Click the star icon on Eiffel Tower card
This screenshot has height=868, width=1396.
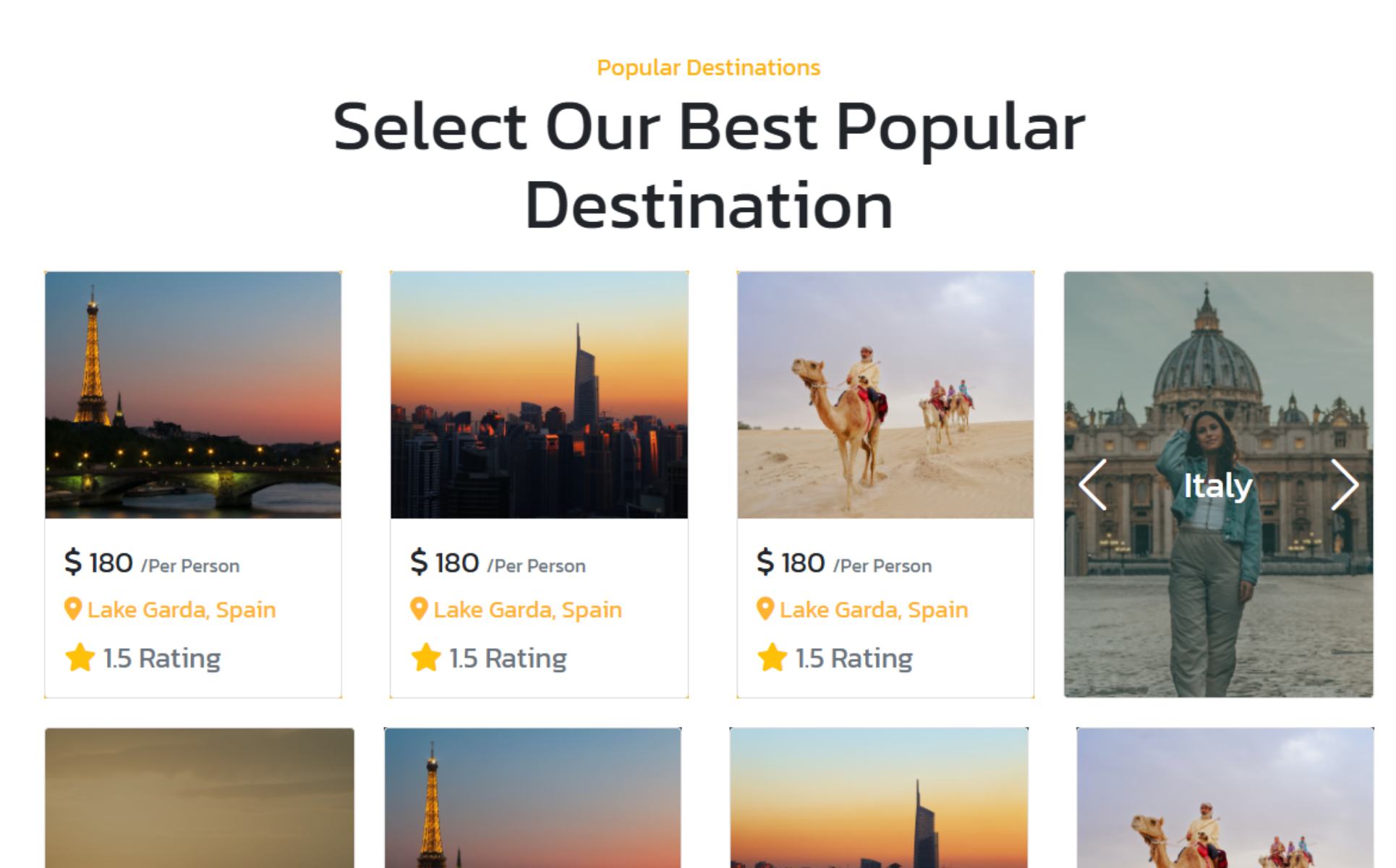tap(80, 658)
